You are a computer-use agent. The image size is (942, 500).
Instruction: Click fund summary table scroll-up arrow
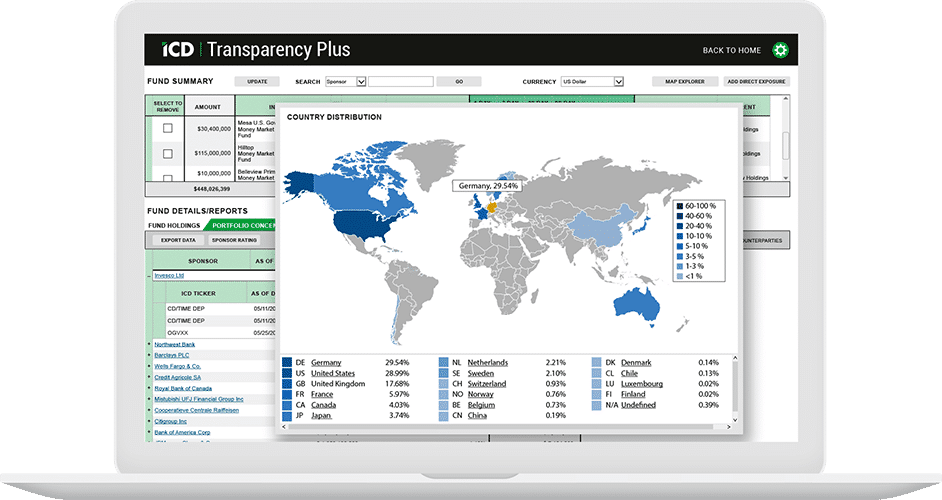(786, 100)
